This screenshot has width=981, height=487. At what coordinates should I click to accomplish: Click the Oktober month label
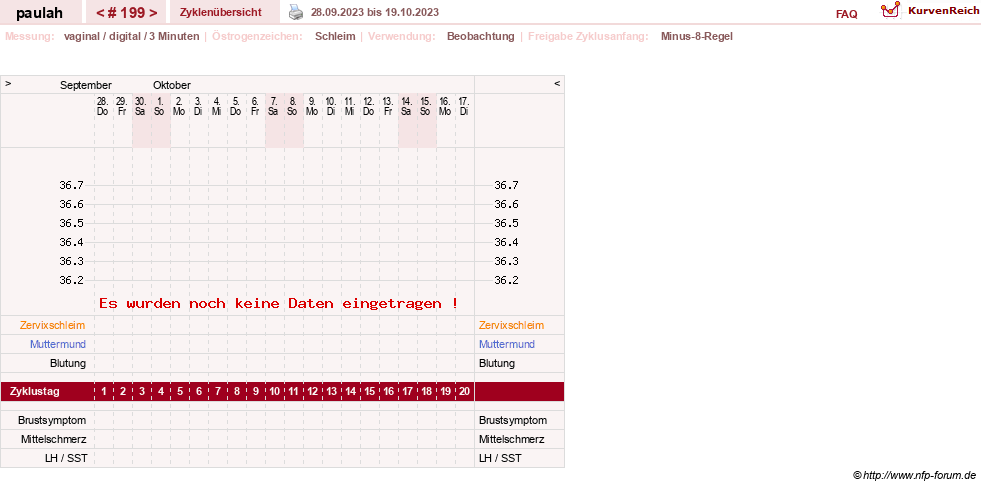172,85
